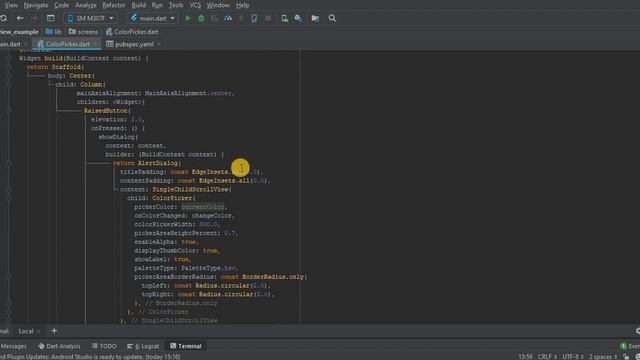Click the lock read-only icon in status bar
640x360 pixels.
(626, 357)
